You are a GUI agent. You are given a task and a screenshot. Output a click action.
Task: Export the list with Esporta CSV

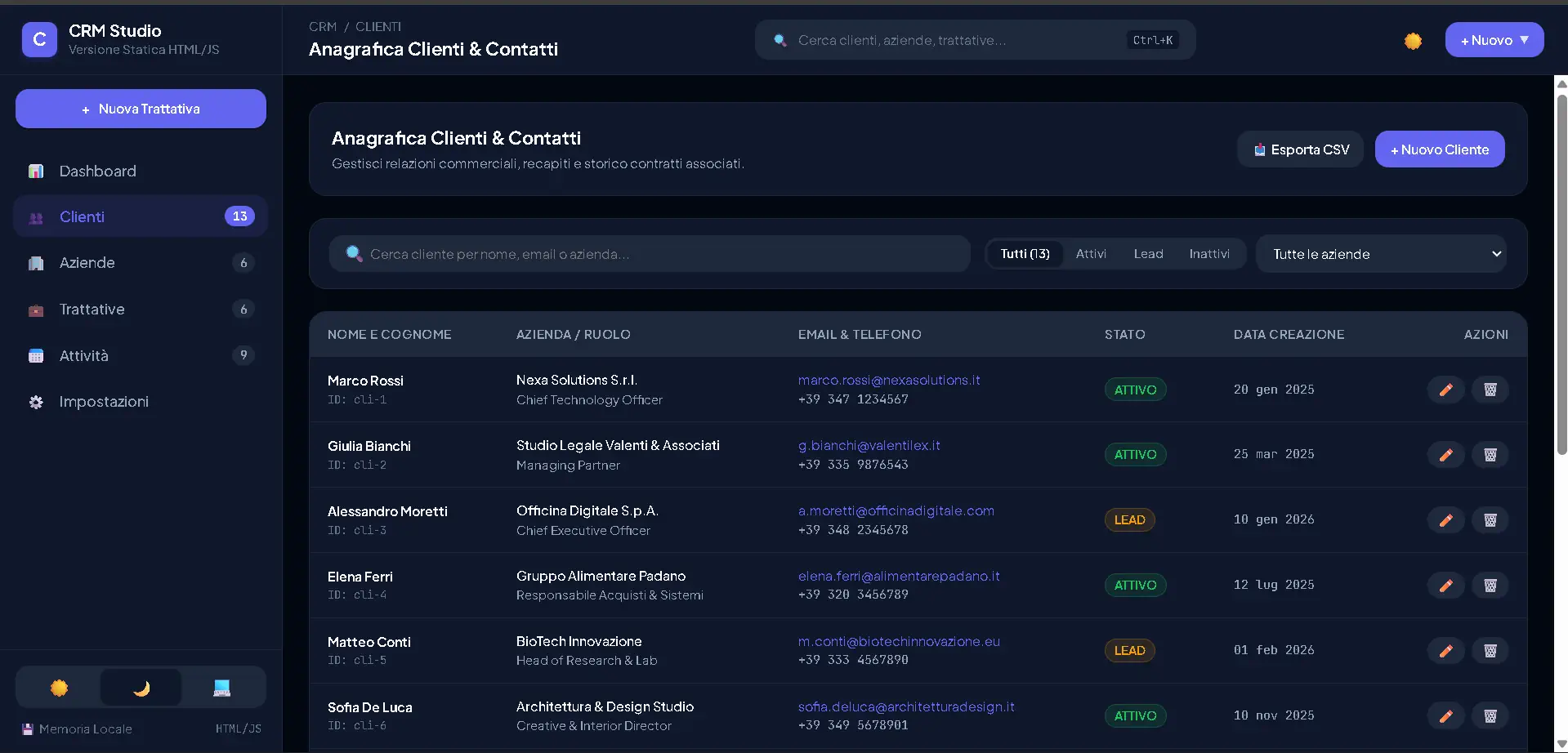point(1300,149)
